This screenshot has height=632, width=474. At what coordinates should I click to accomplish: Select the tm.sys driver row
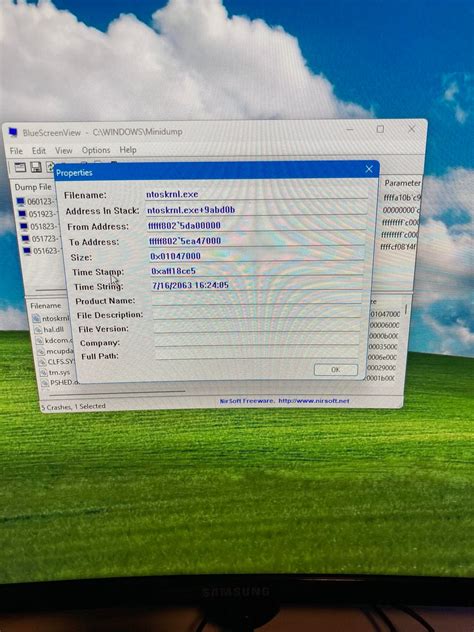click(x=56, y=372)
